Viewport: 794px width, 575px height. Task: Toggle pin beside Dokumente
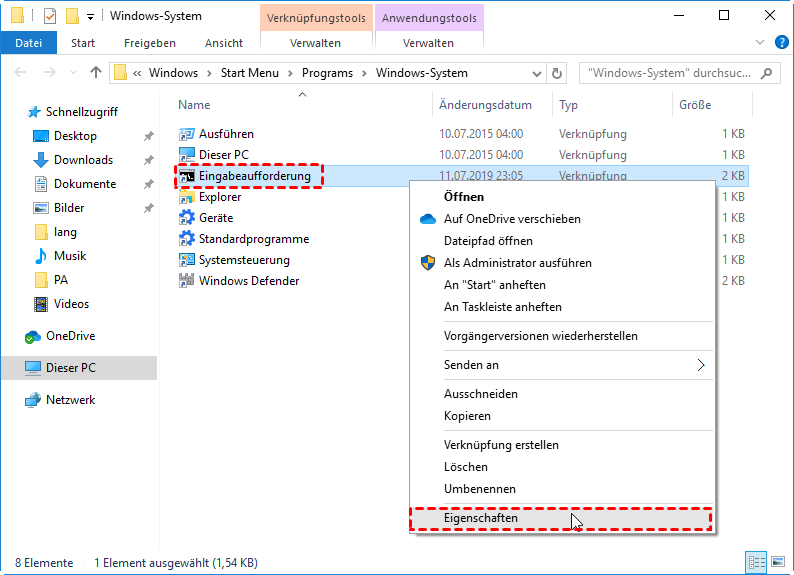[x=148, y=184]
